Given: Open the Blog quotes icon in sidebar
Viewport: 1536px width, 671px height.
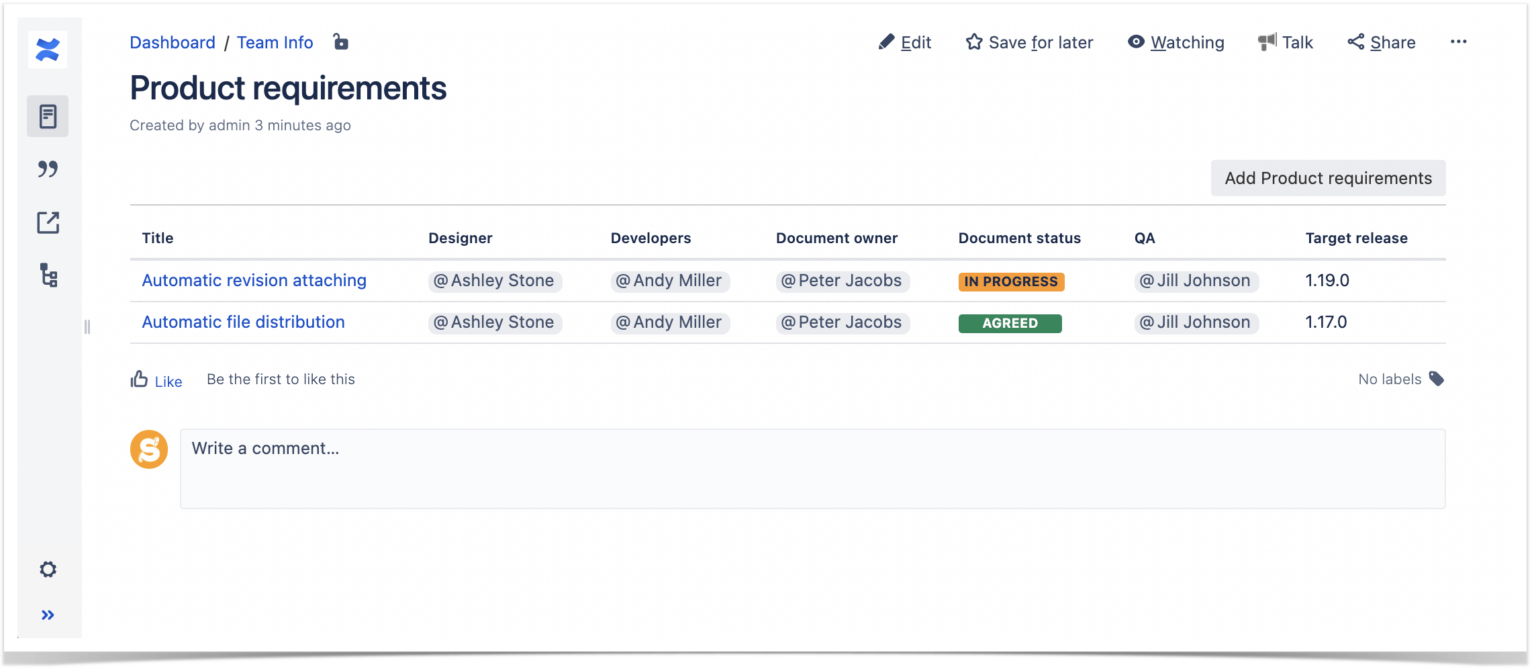Looking at the screenshot, I should click(x=48, y=169).
